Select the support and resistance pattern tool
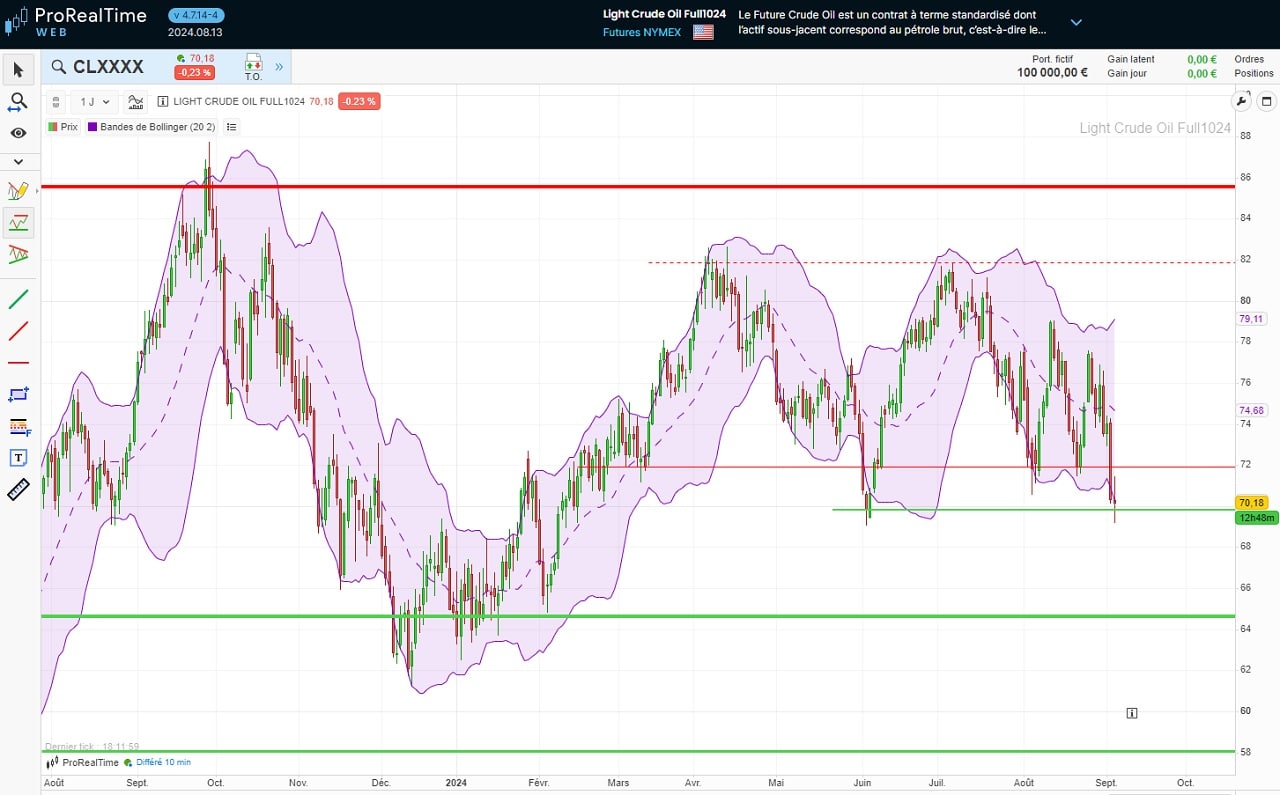 coord(18,222)
